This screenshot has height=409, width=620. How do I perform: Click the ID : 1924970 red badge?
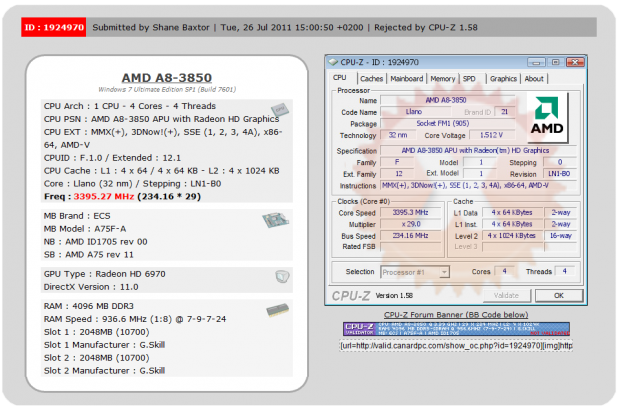(x=54, y=27)
